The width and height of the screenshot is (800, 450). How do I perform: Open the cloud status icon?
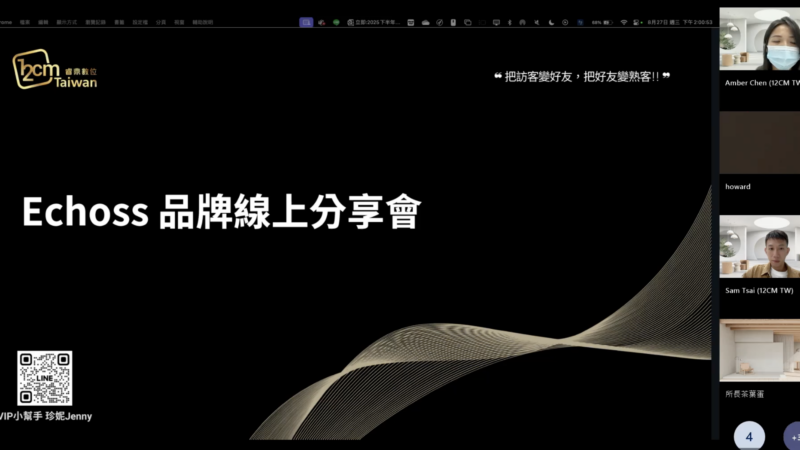tap(426, 22)
